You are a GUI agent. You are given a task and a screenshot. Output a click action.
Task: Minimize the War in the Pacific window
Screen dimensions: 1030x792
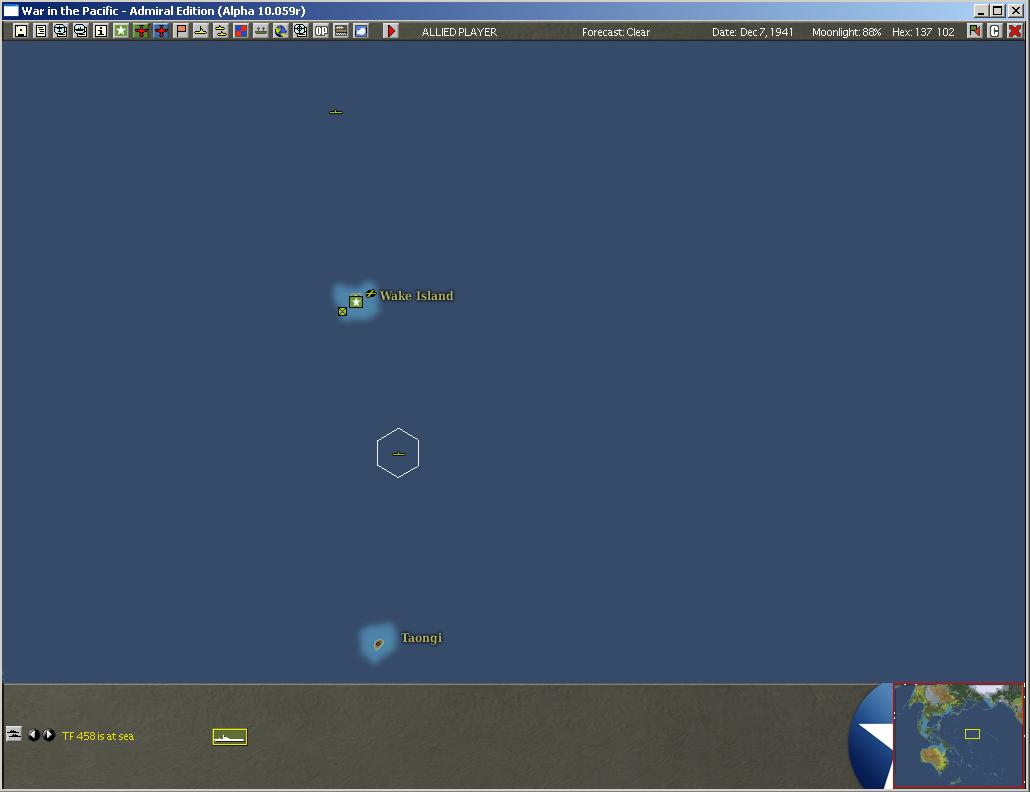click(x=981, y=11)
